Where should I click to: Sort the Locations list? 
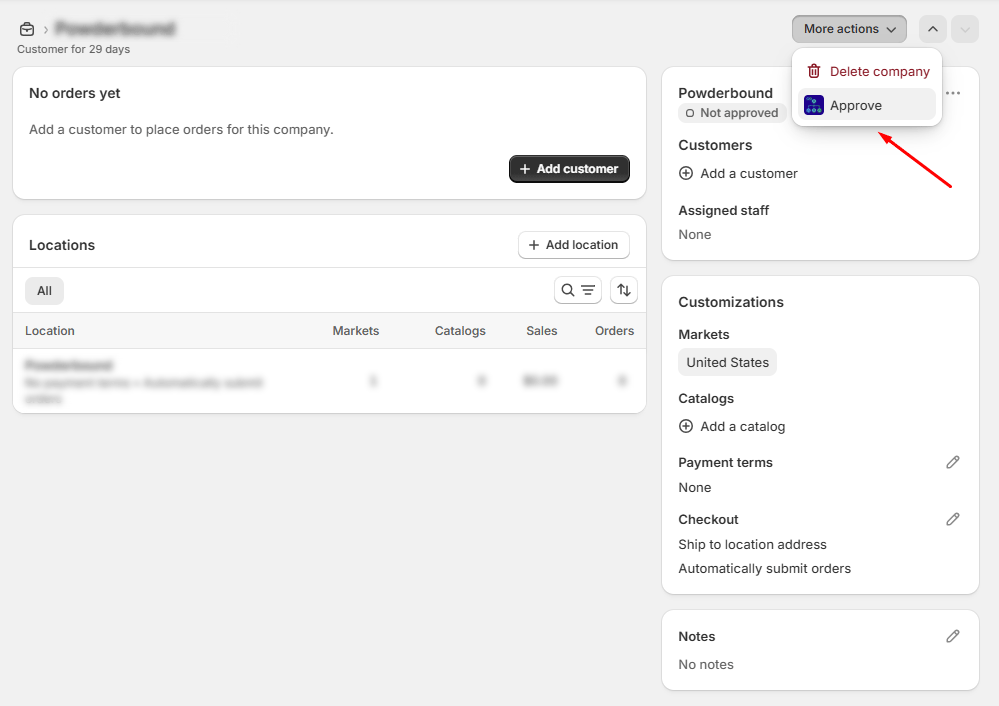coord(623,290)
